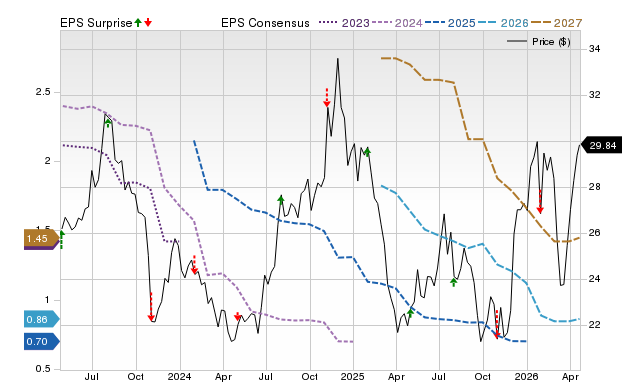
Task: Select the green EPS surprise arrow in August 2024
Action: click(x=281, y=200)
